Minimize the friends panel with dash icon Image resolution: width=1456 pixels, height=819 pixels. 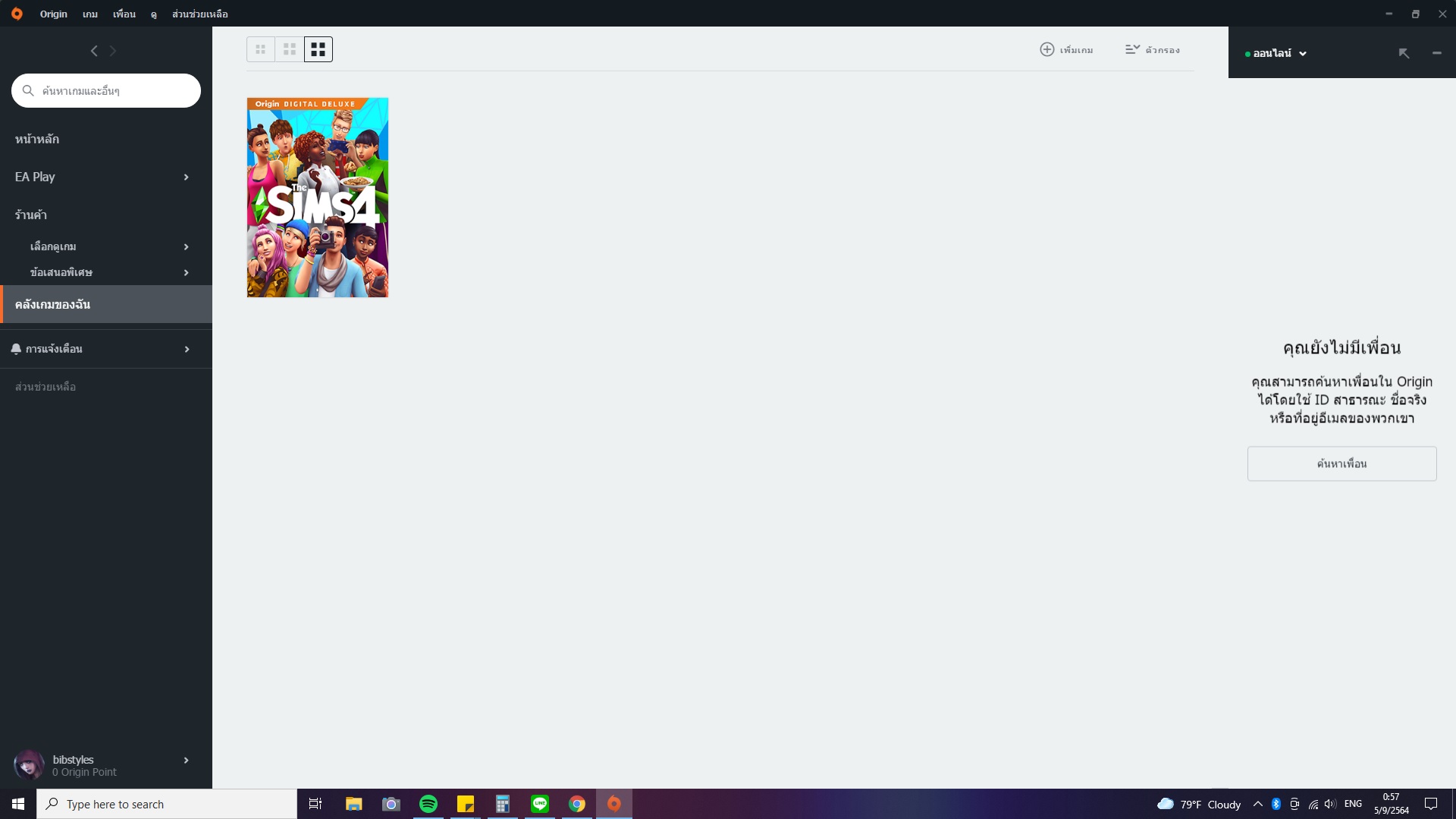click(1436, 53)
